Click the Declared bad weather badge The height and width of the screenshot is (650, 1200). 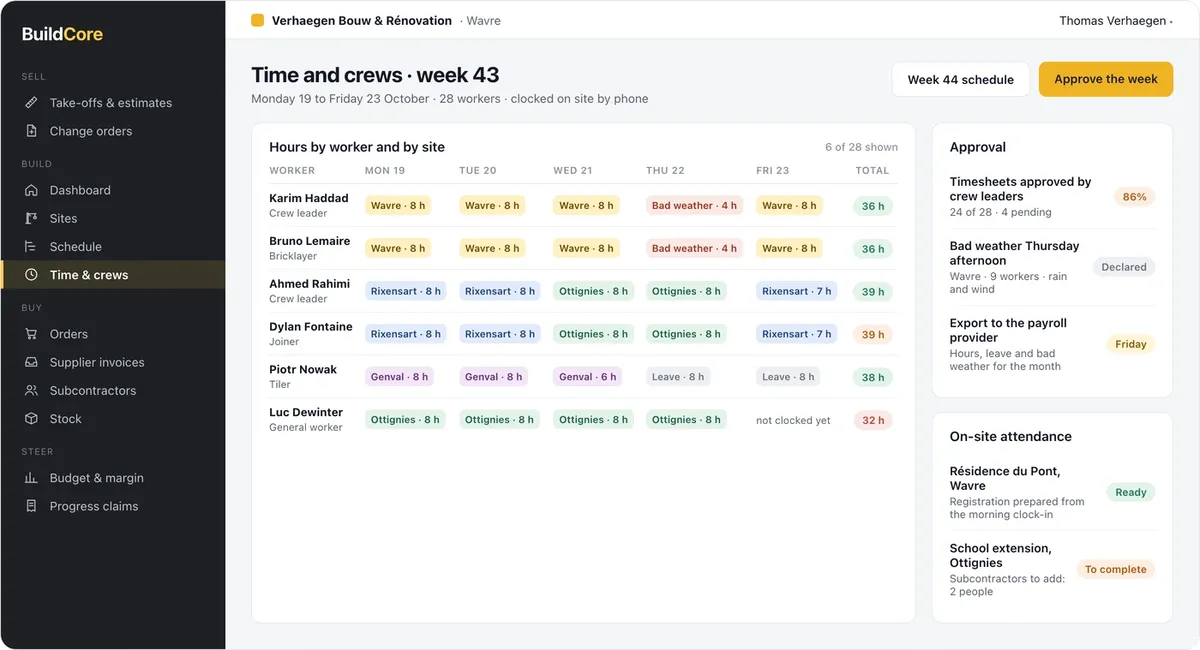(1124, 267)
